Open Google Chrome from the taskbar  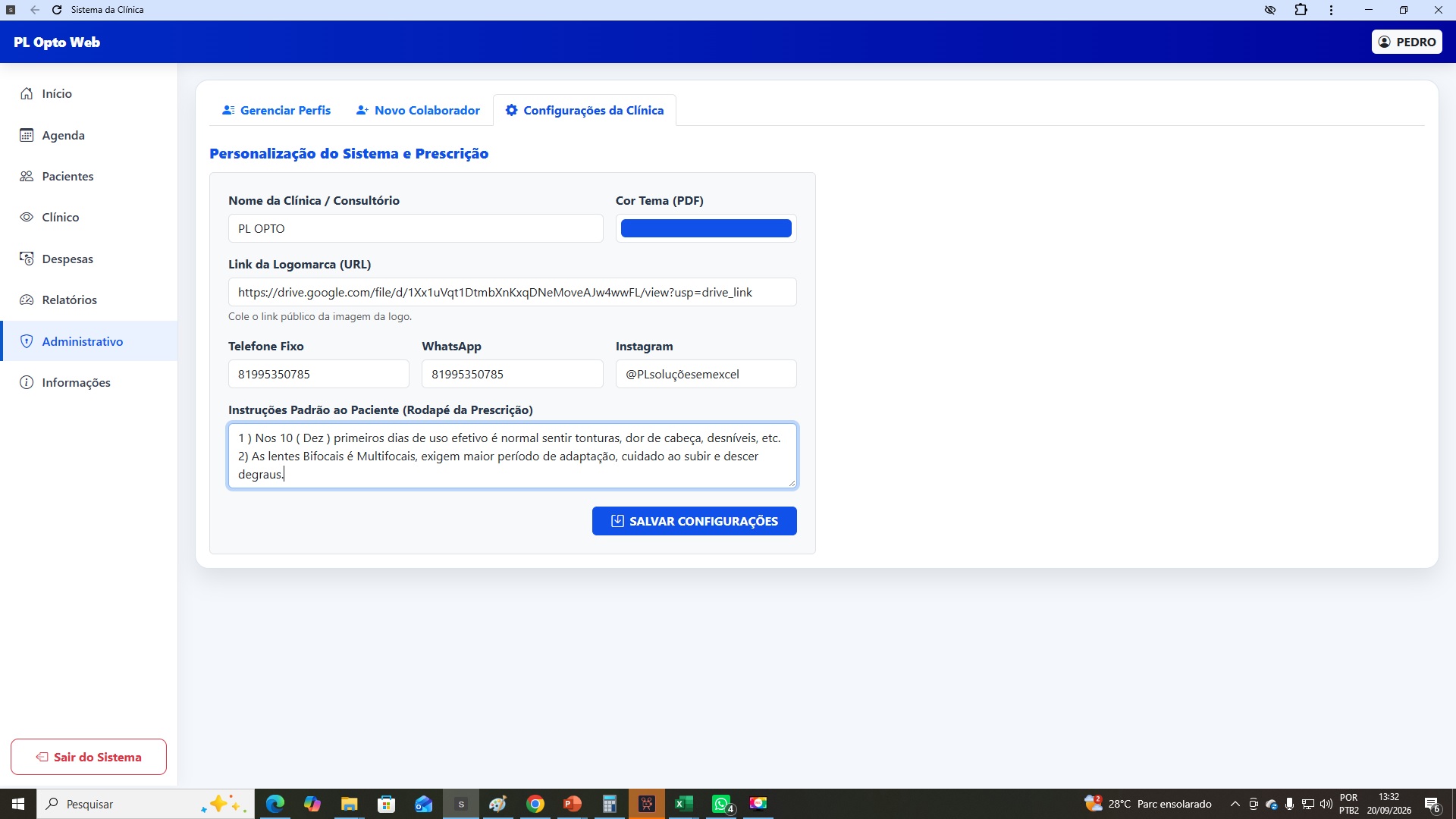[535, 804]
